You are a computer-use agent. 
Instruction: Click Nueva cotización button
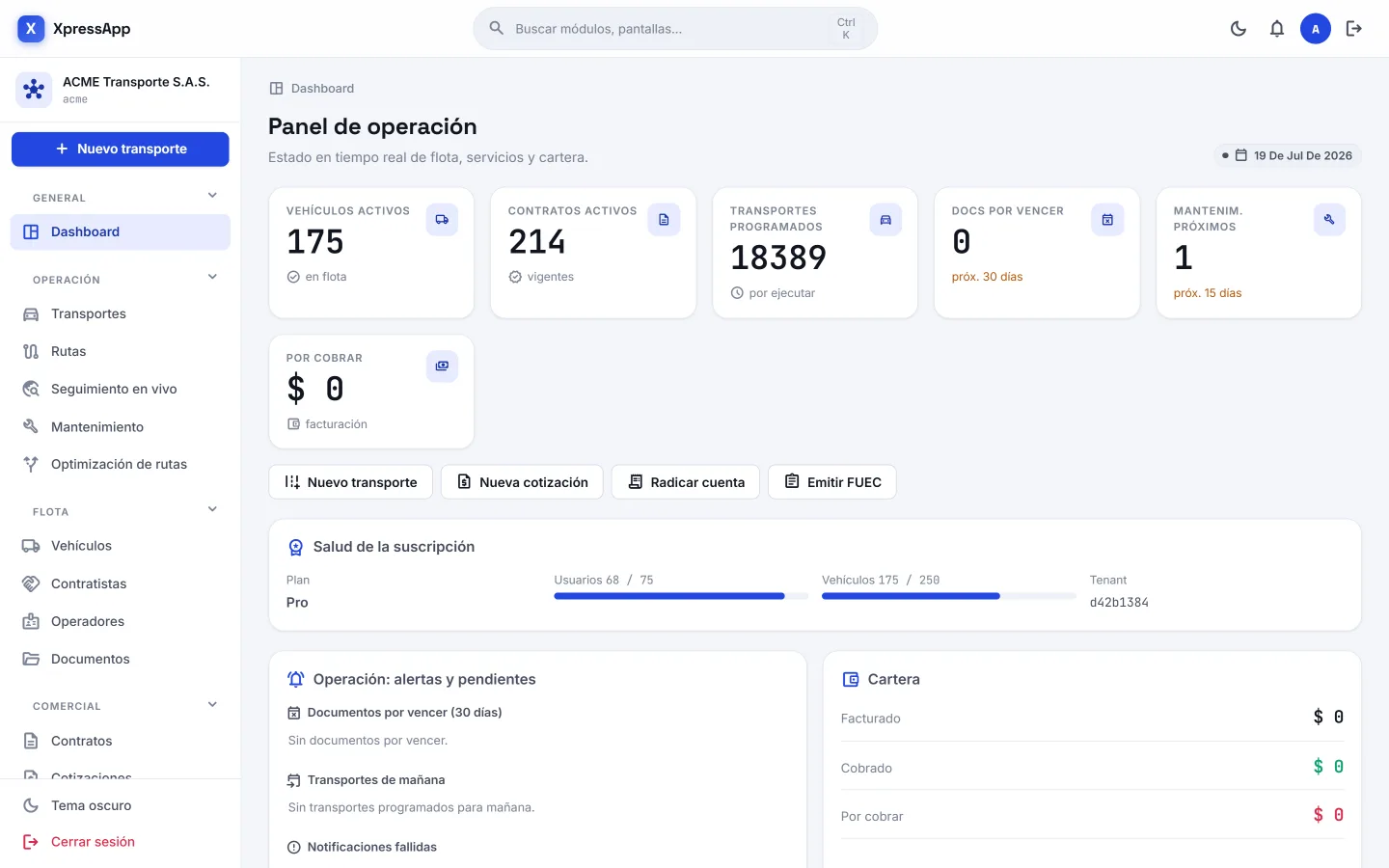522,482
